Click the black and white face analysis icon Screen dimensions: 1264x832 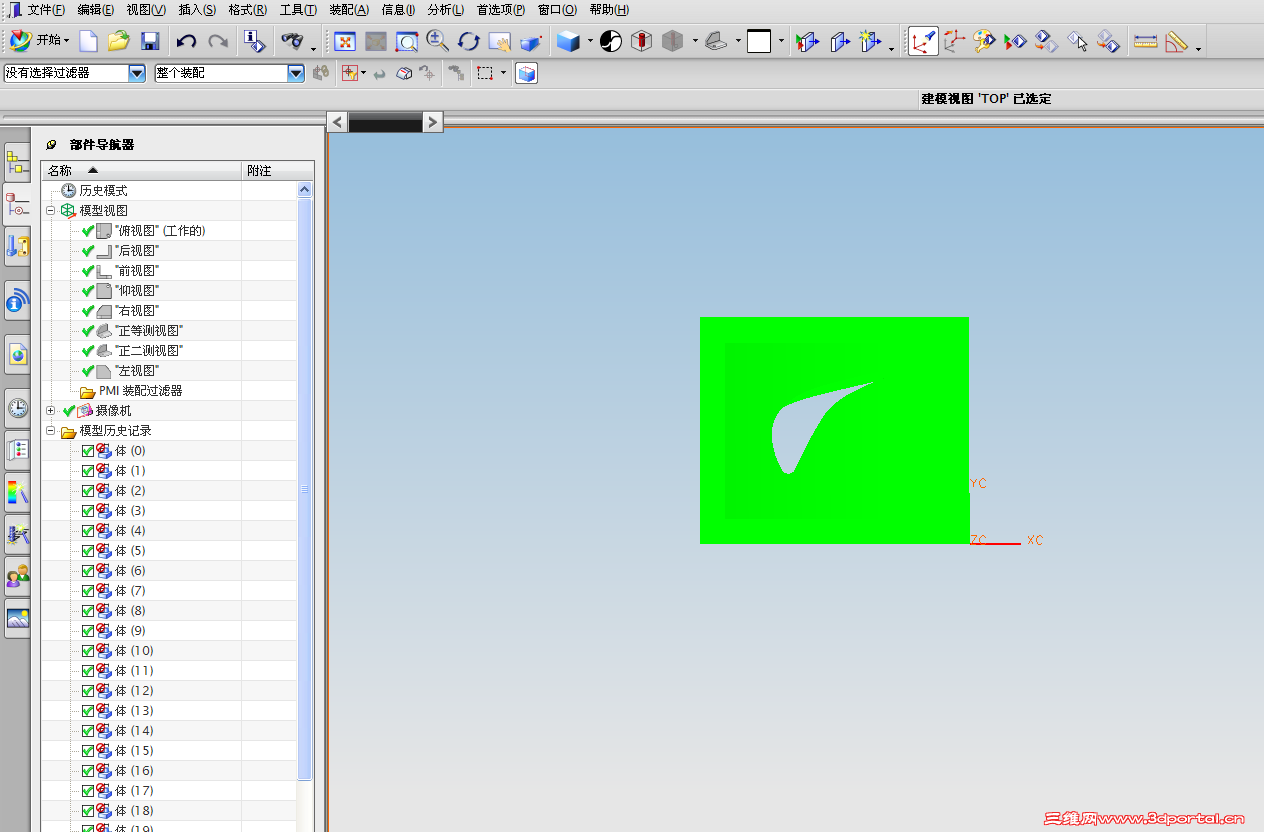(610, 41)
